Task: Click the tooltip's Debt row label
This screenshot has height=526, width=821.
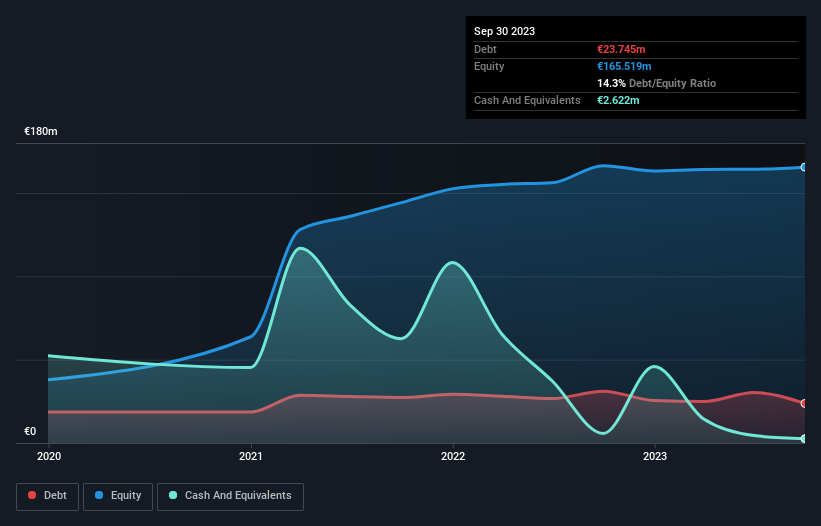Action: point(485,49)
